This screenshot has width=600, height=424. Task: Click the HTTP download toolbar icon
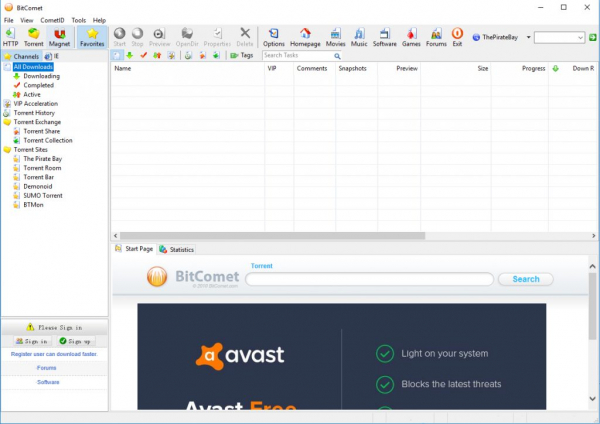coord(10,37)
